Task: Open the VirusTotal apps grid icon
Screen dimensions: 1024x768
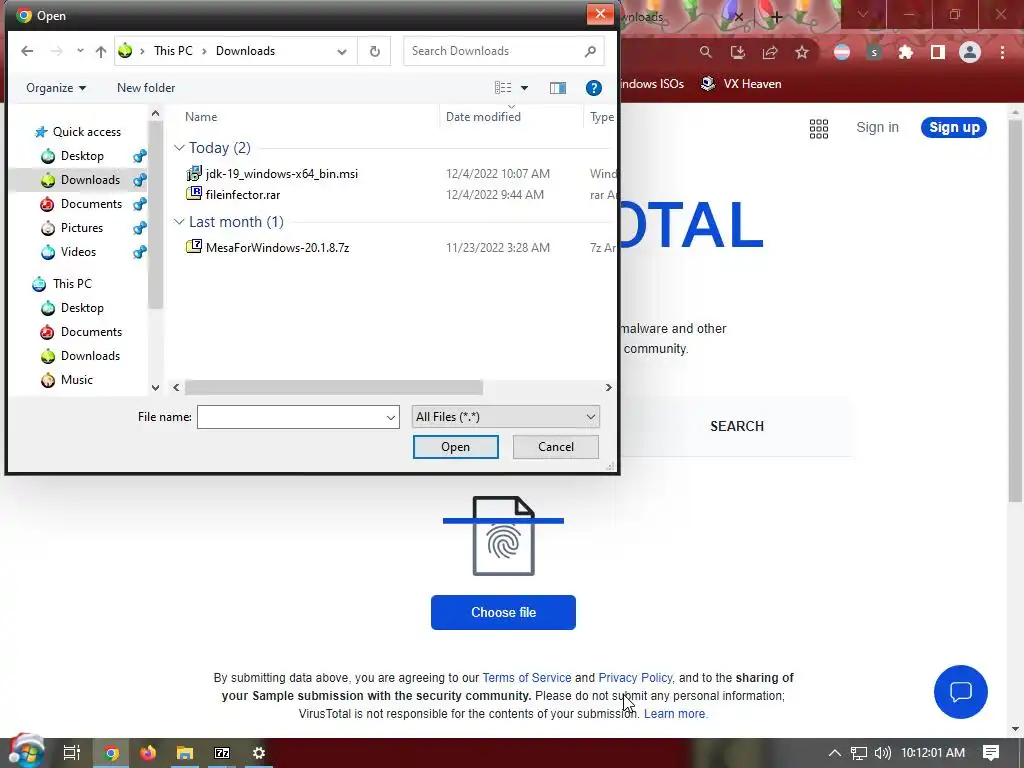Action: point(818,129)
